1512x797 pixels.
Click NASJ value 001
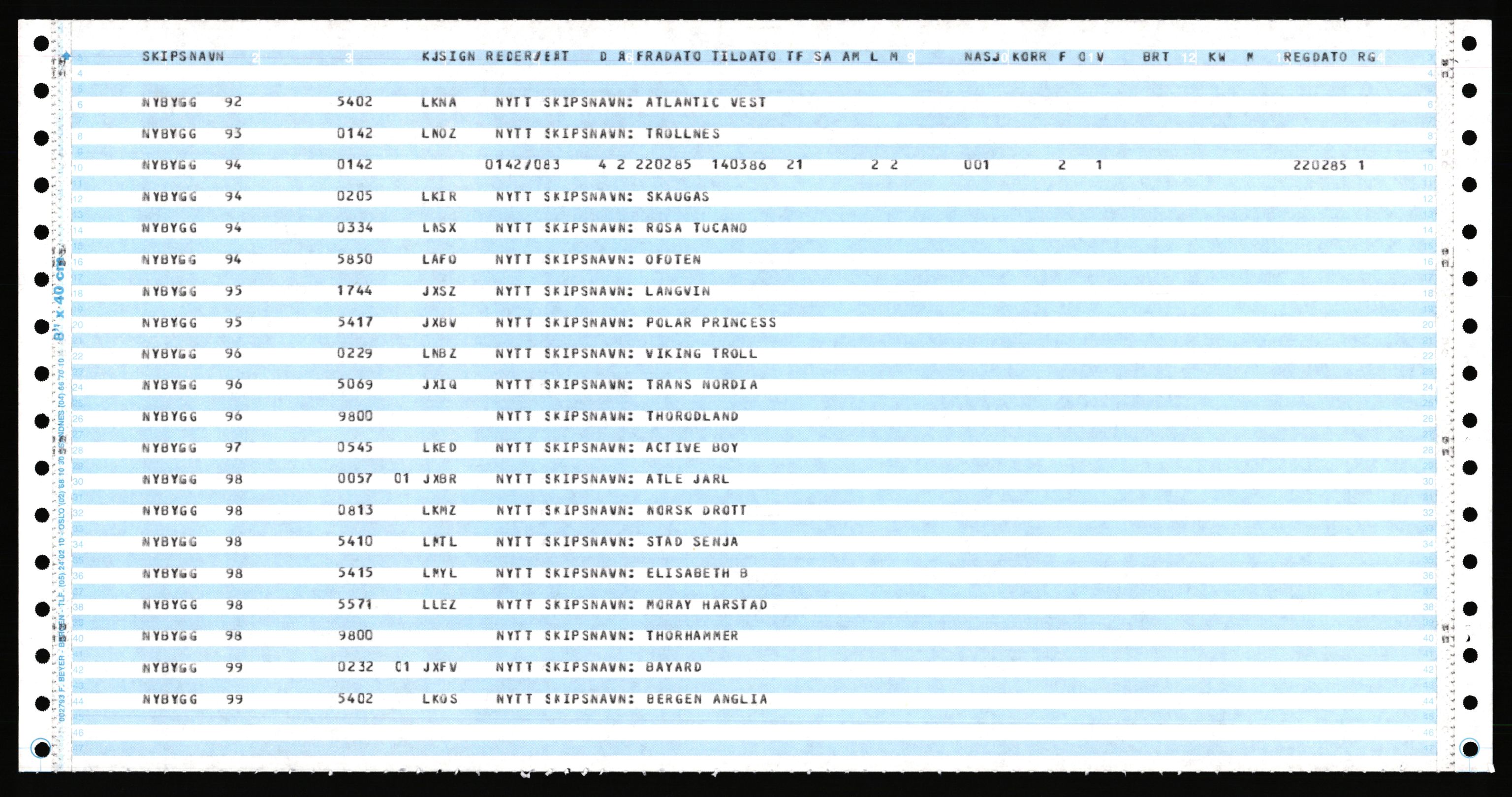(x=976, y=165)
